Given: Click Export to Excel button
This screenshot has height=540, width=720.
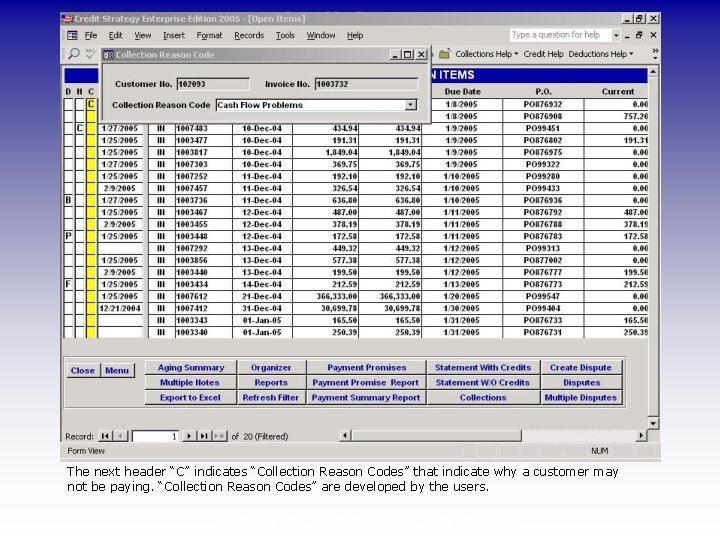Looking at the screenshot, I should coord(190,398).
